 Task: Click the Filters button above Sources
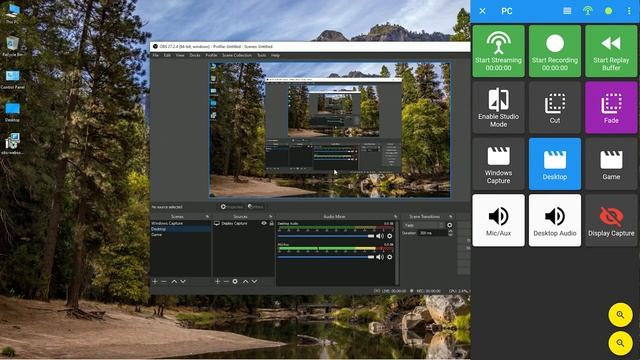(x=256, y=207)
